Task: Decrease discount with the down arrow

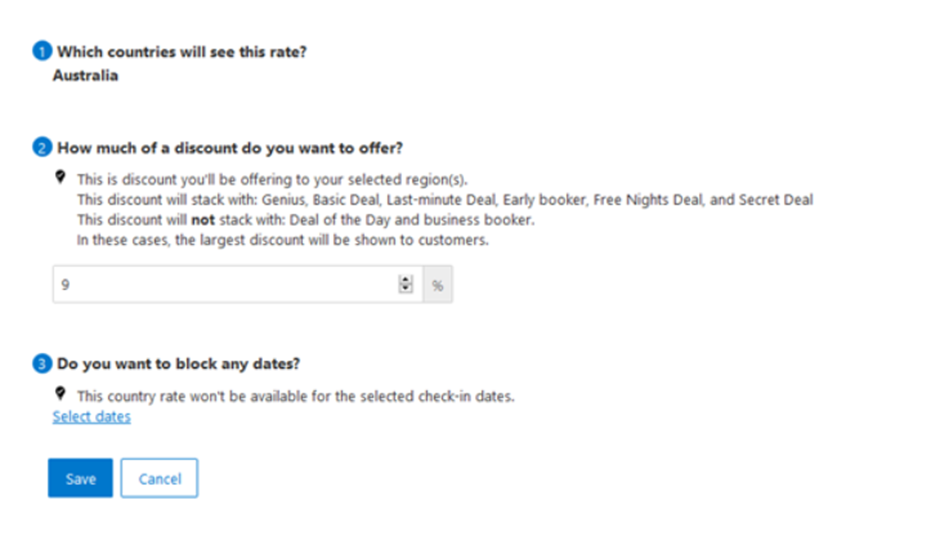Action: point(405,290)
